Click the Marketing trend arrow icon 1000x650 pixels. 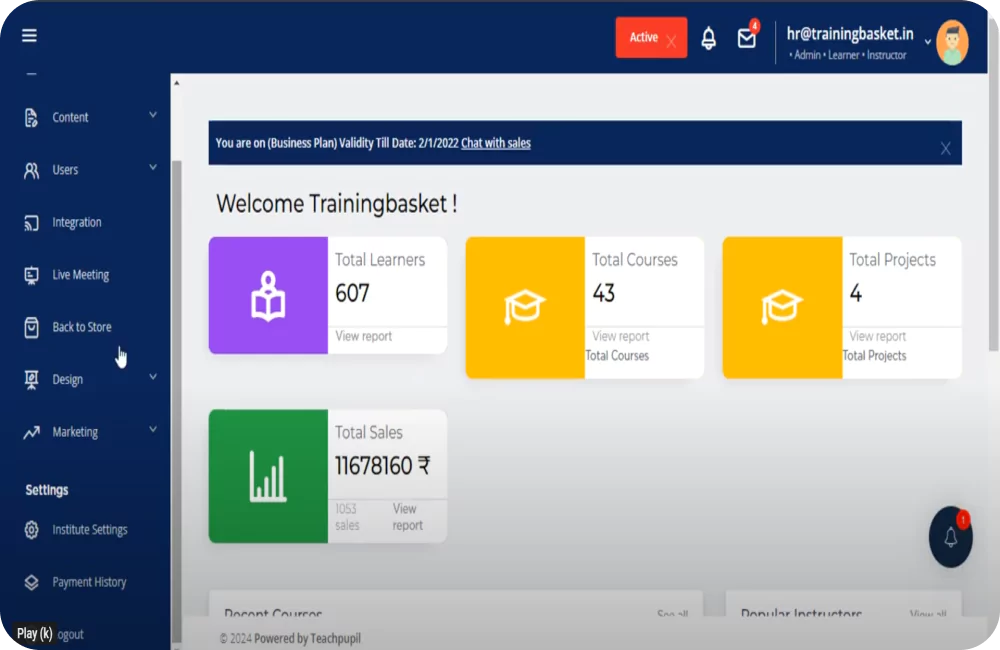[31, 432]
